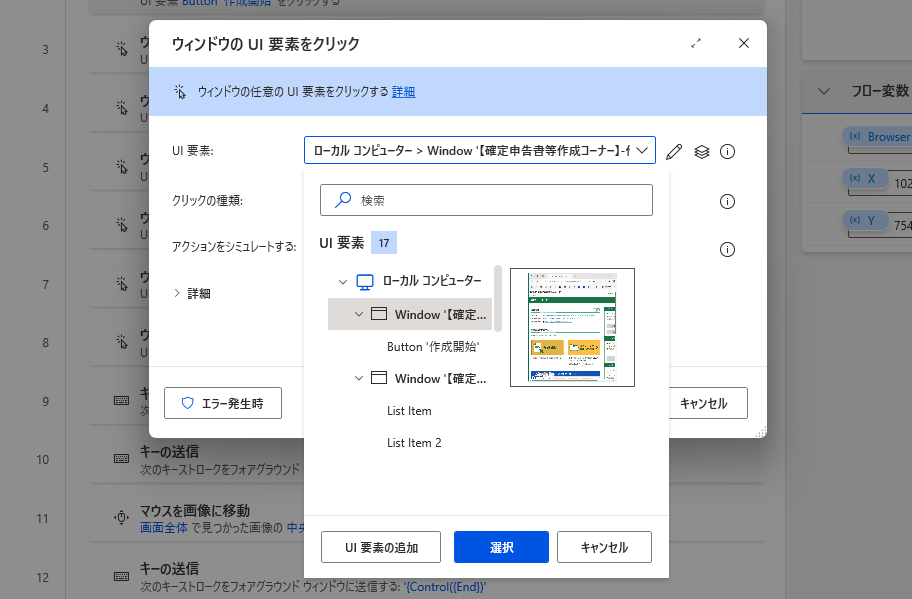Screen dimensions: 912x599
Task: Click info icon next to UI element field
Action: coord(727,152)
